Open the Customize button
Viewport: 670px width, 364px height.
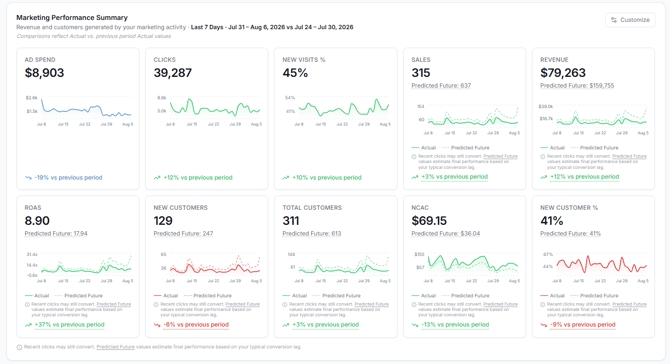point(630,20)
